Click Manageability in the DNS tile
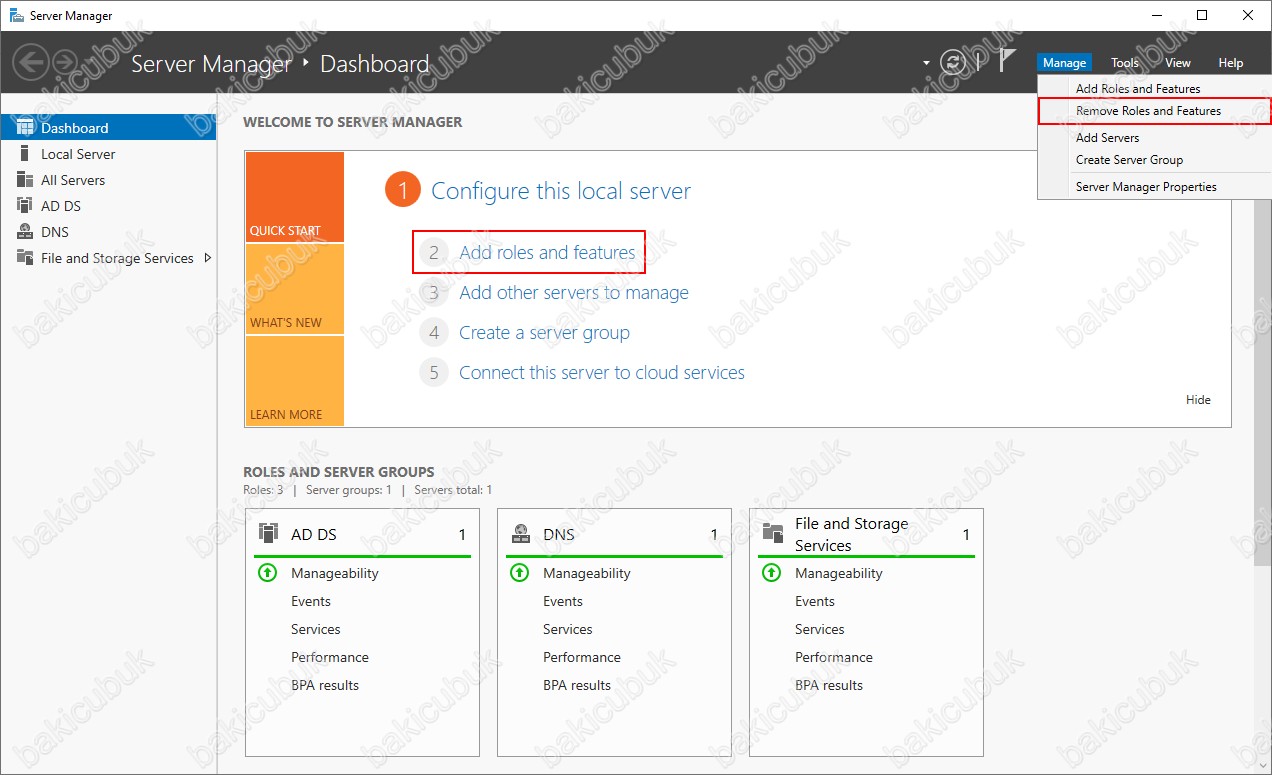Image resolution: width=1272 pixels, height=775 pixels. (x=587, y=573)
